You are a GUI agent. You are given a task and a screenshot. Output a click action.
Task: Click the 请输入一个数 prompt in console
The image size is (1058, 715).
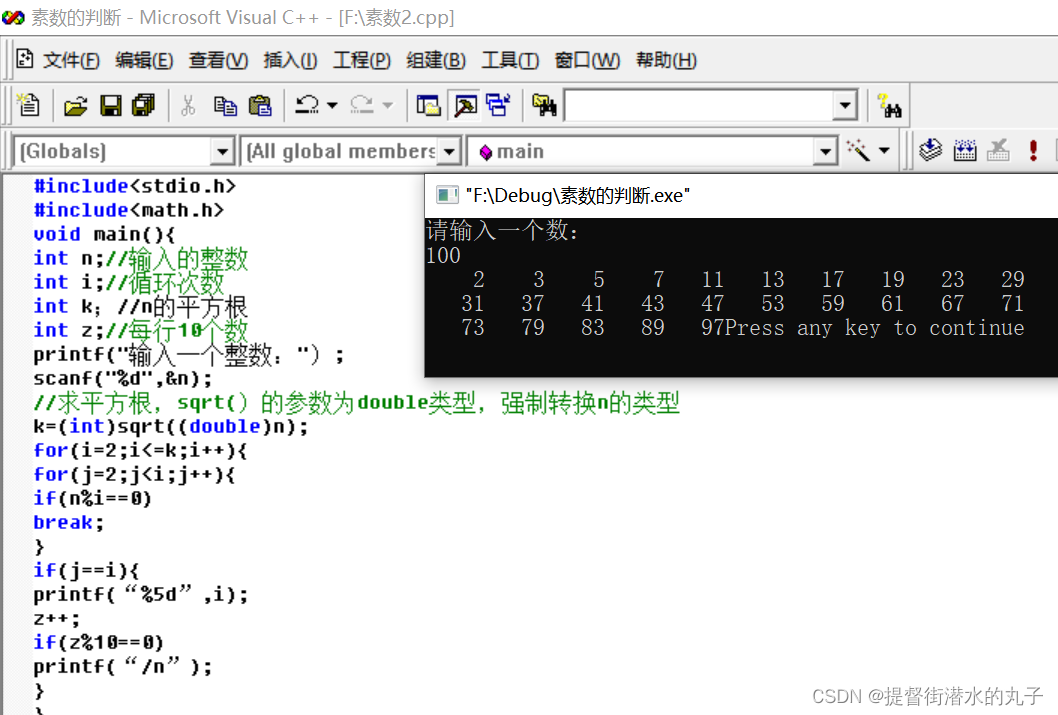[502, 231]
